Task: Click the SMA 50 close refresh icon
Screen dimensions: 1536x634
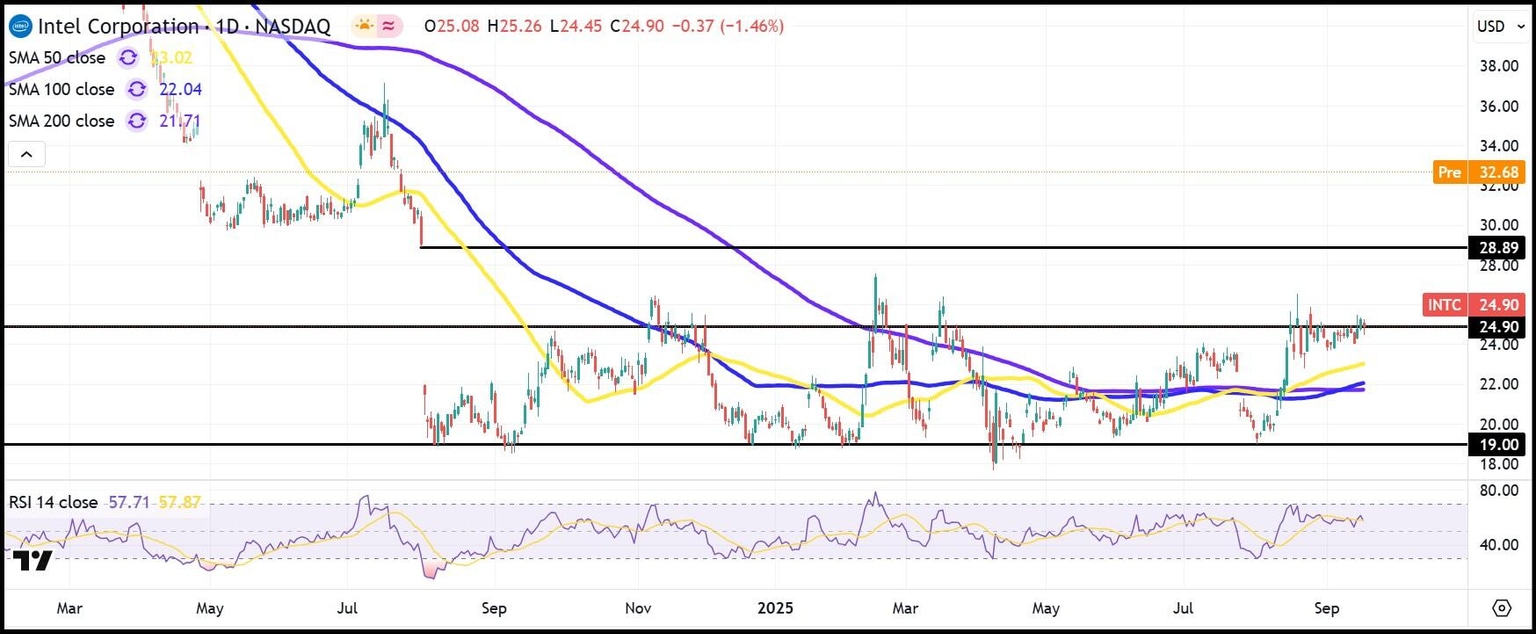Action: click(128, 58)
